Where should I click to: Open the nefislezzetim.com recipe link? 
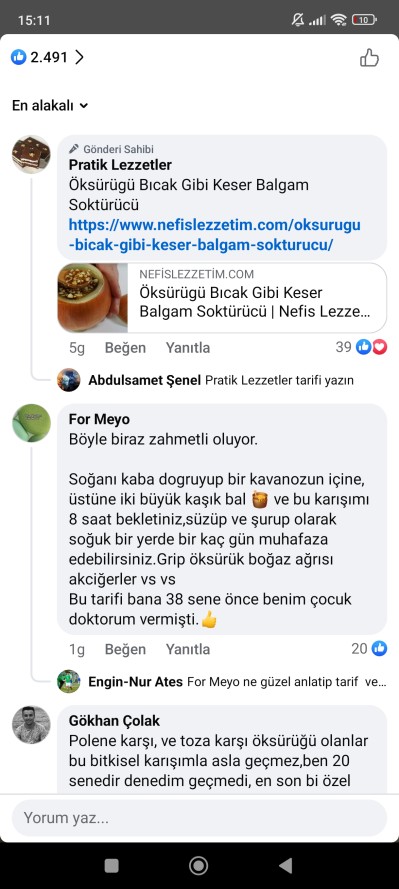point(215,235)
